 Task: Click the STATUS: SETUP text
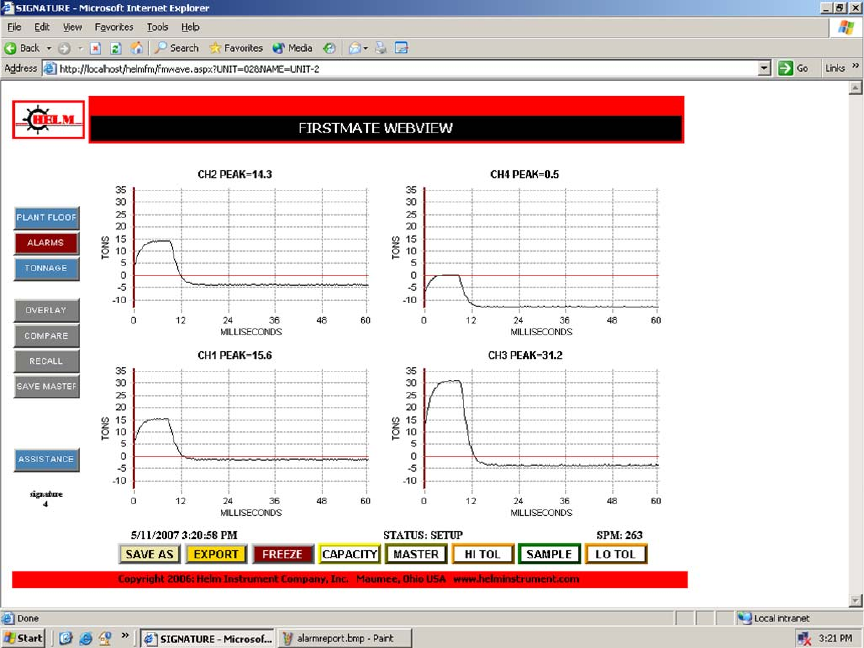[x=423, y=535]
